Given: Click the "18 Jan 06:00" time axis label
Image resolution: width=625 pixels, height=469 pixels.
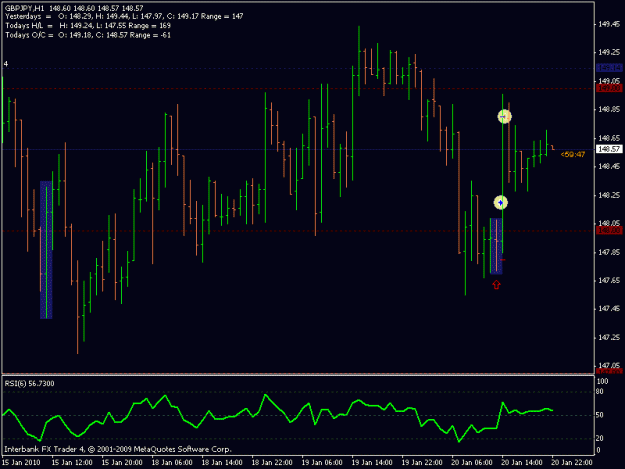Looking at the screenshot, I should pyautogui.click(x=172, y=463).
